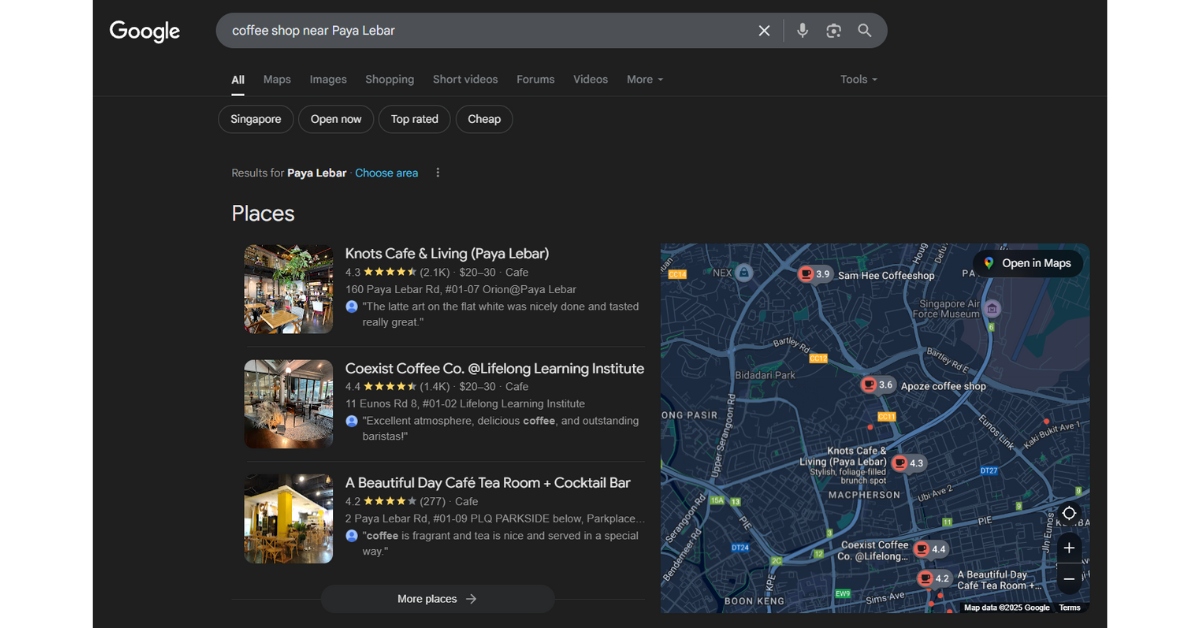This screenshot has width=1200, height=628.
Task: Clear the search box with X icon
Action: (764, 31)
